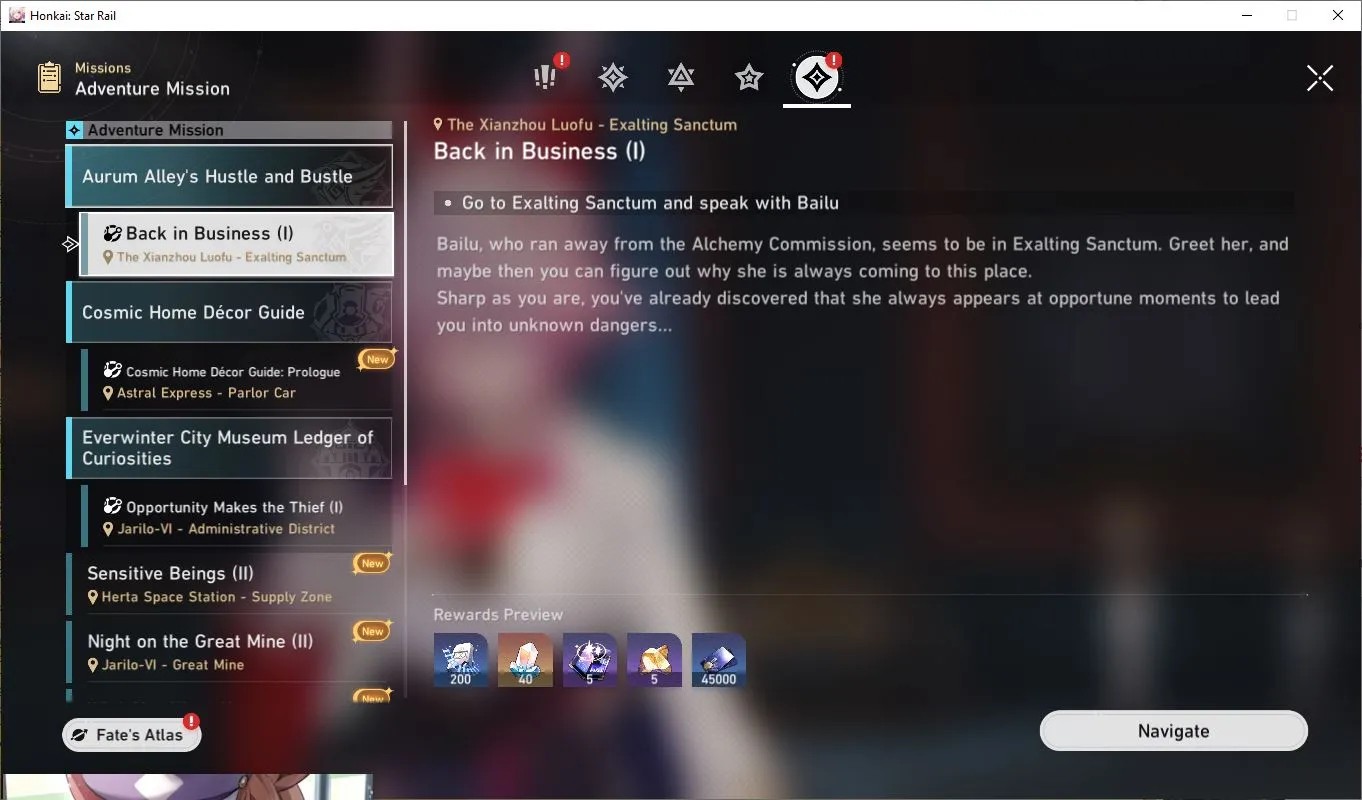
Task: Click the purple reward item showing 5
Action: click(590, 660)
